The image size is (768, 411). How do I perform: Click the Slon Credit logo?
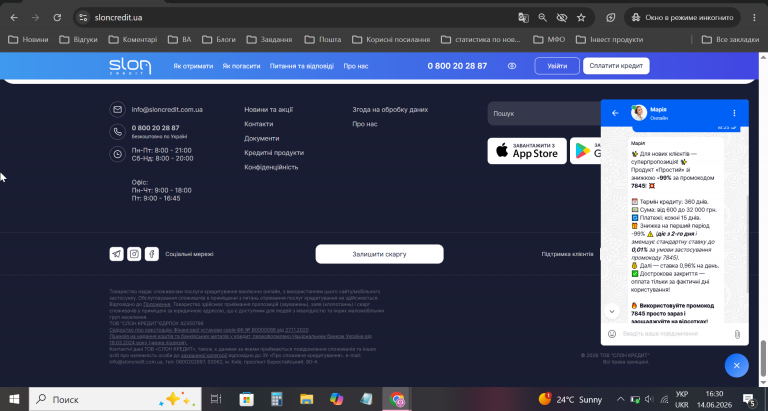pos(130,66)
